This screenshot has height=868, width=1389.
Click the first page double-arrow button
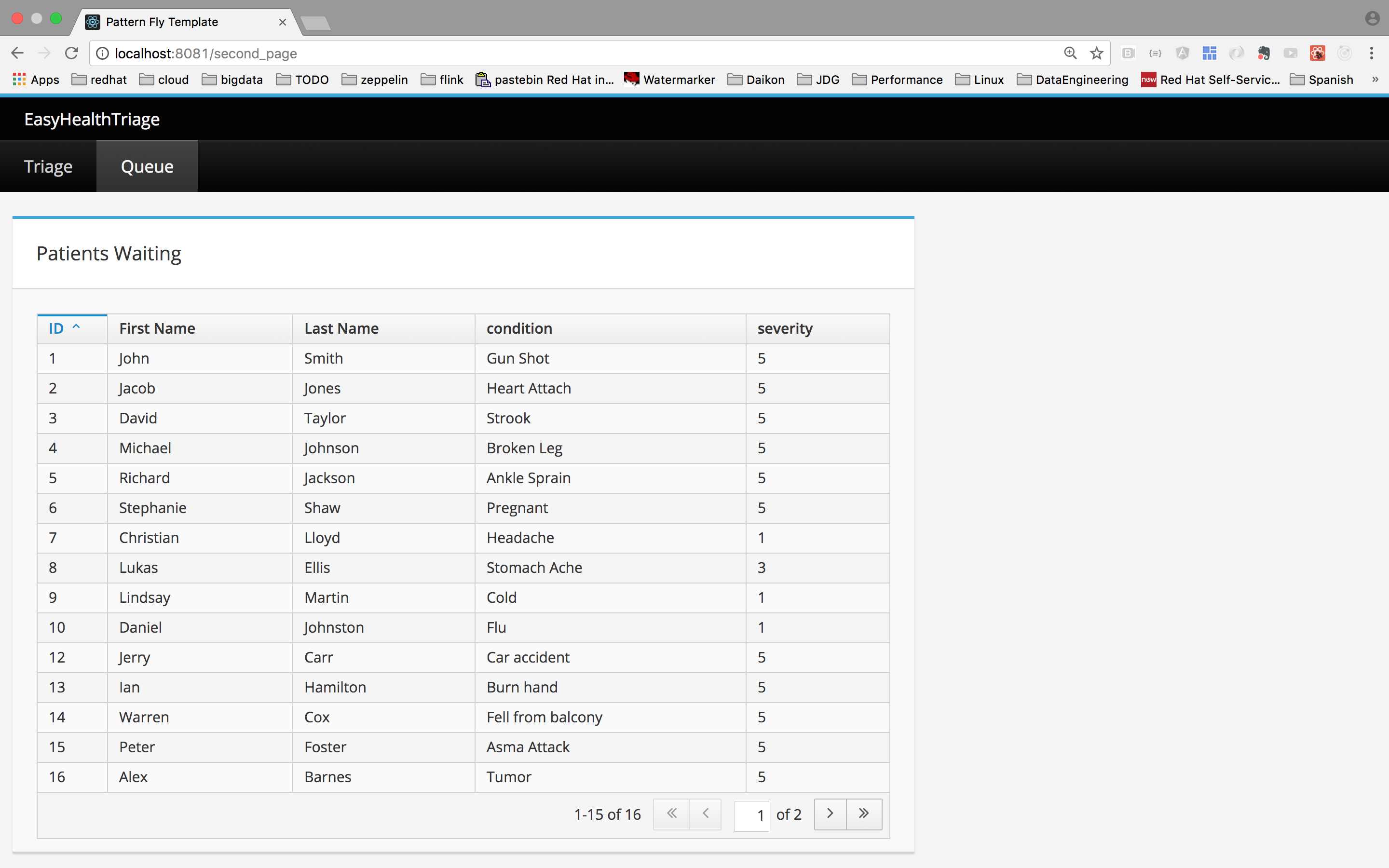[x=671, y=814]
